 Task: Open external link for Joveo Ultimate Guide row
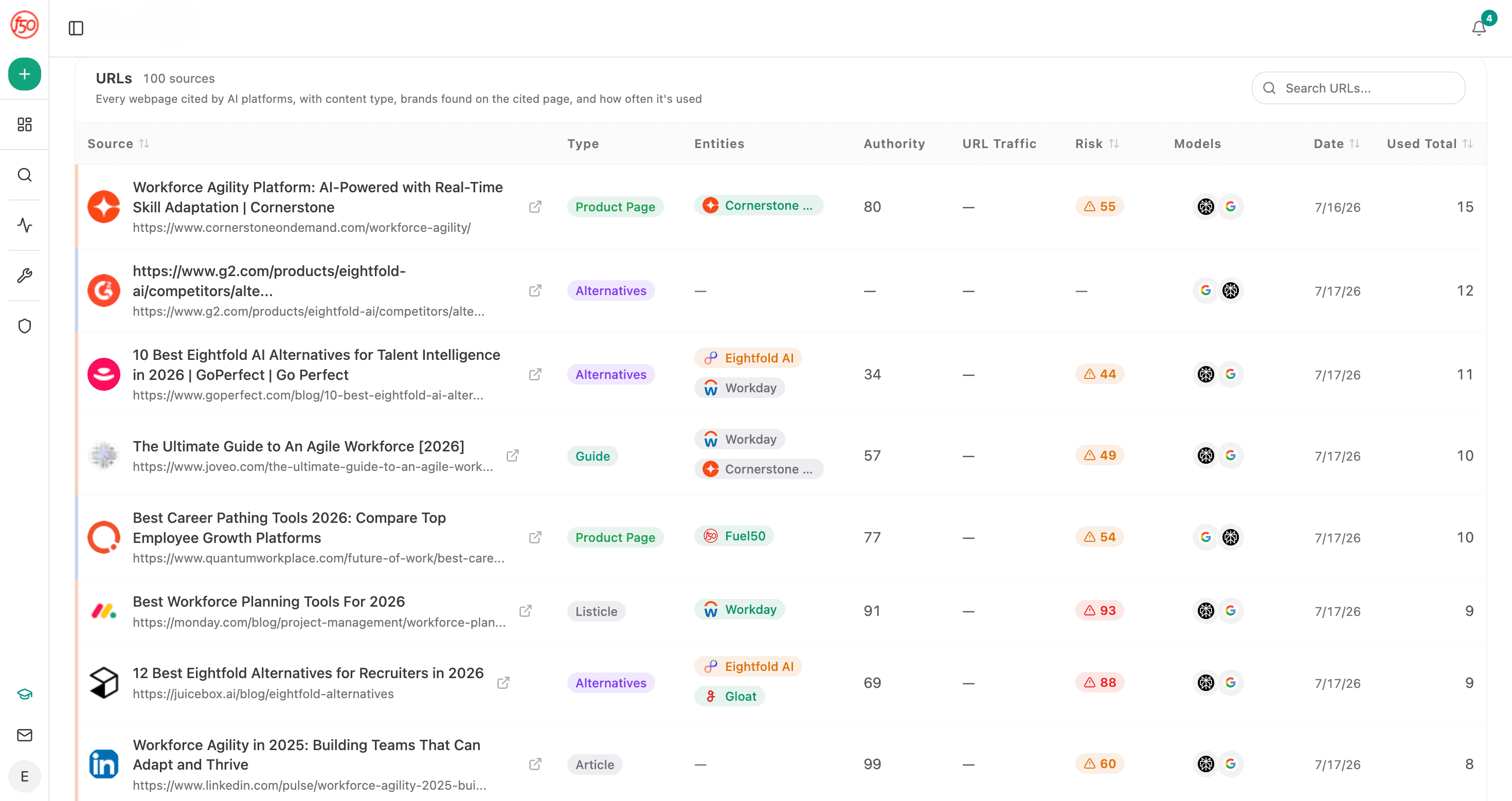[512, 456]
